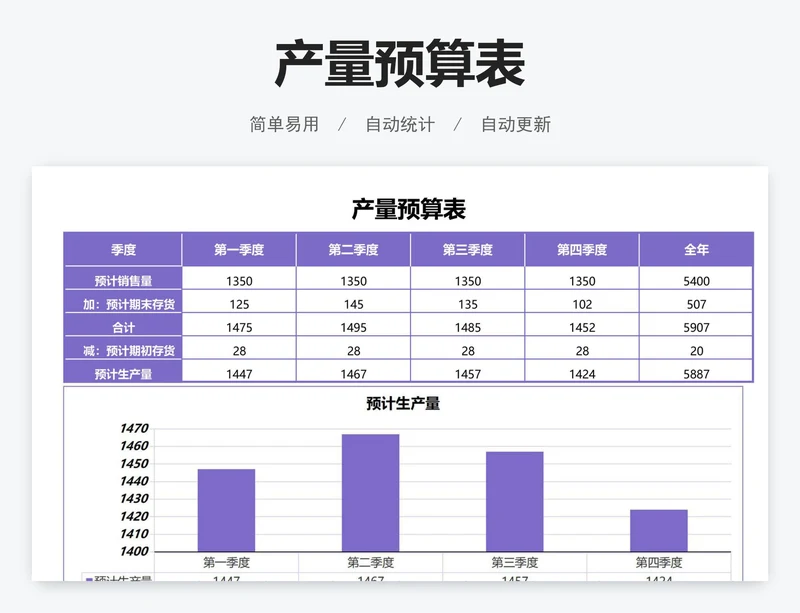This screenshot has width=800, height=613.
Task: Click the chart title 预计生产量
Action: [x=403, y=403]
